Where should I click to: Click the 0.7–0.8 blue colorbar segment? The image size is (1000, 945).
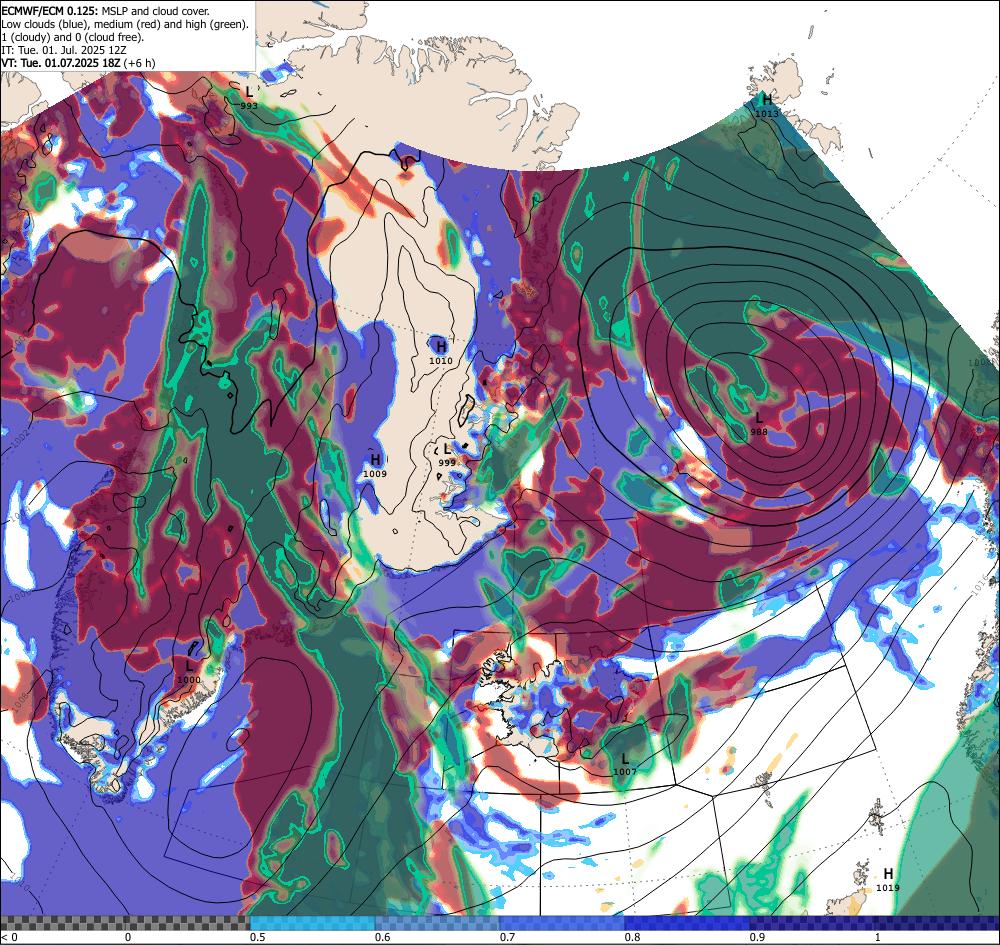pyautogui.click(x=562, y=923)
